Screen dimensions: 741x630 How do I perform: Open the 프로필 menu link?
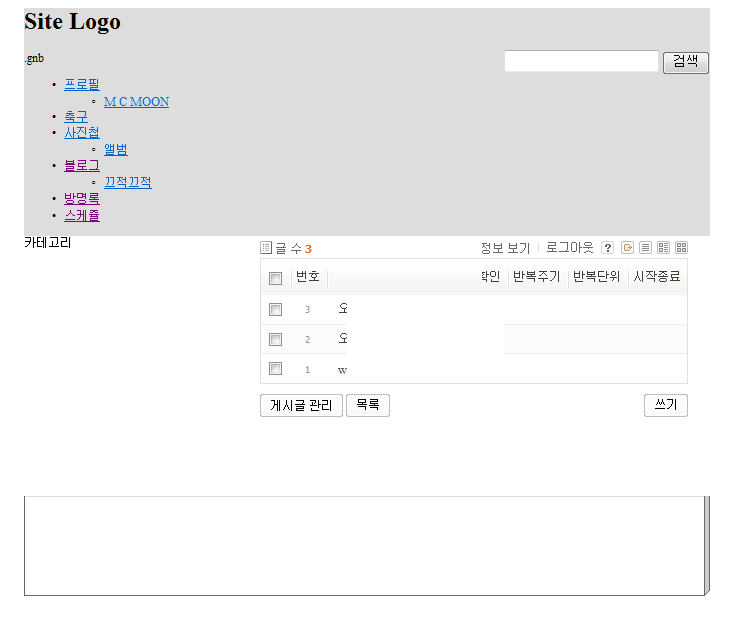[82, 85]
